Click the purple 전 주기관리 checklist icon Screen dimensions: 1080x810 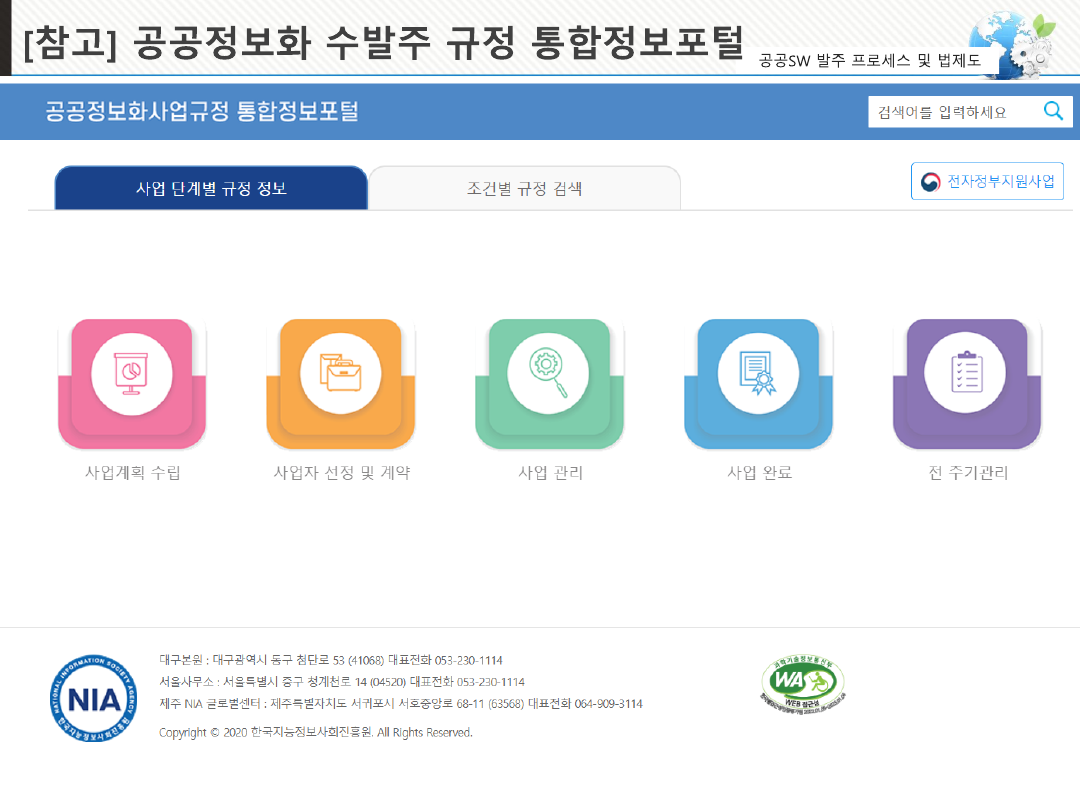tap(966, 372)
